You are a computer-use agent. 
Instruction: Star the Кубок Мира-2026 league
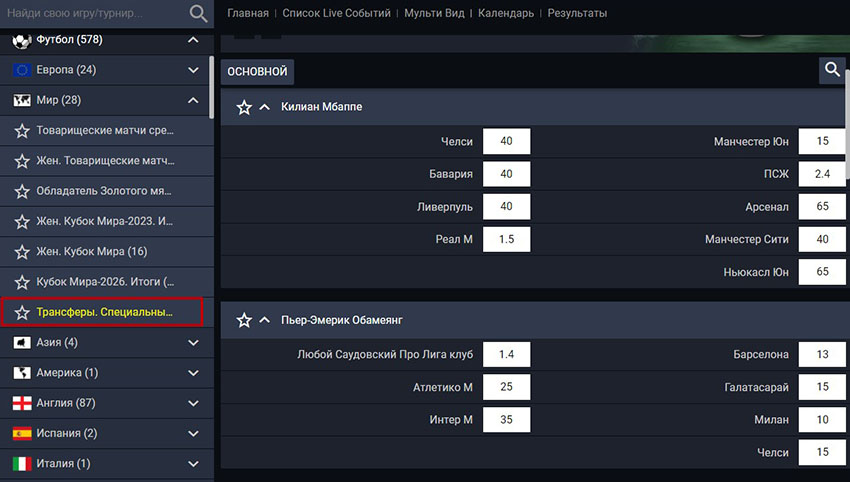click(x=21, y=282)
